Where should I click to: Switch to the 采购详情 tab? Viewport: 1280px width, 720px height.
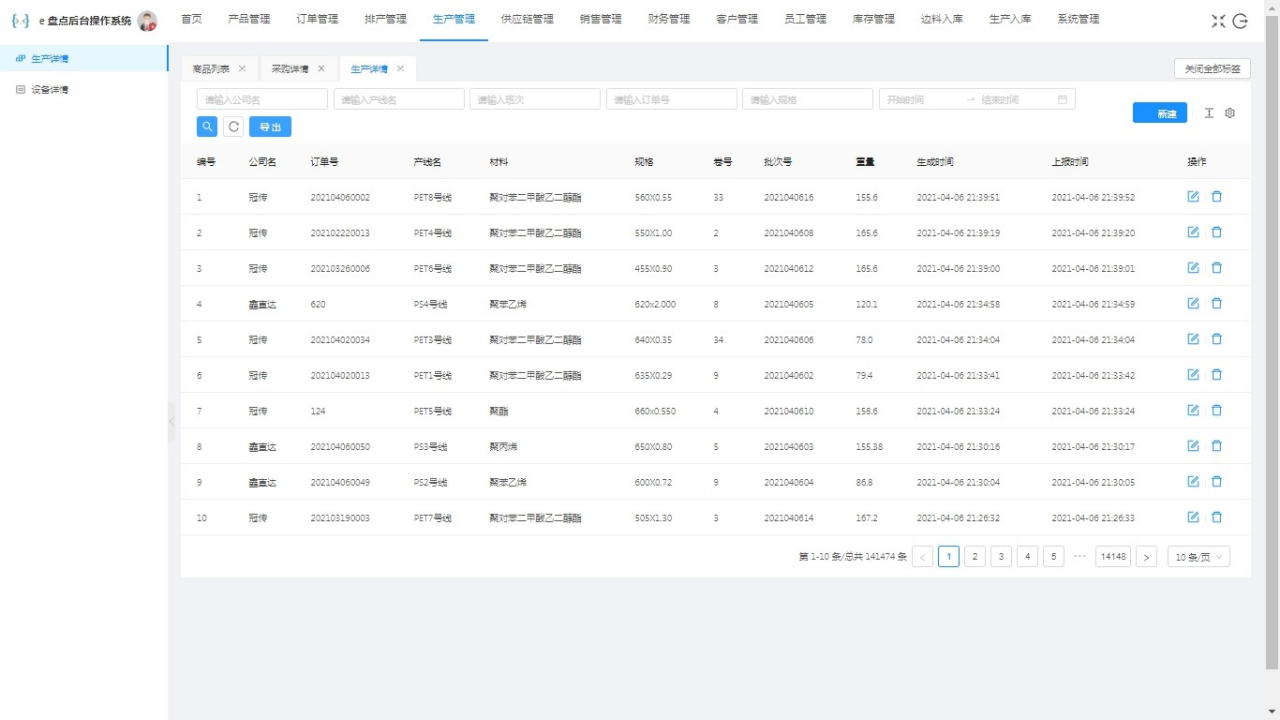pyautogui.click(x=290, y=68)
